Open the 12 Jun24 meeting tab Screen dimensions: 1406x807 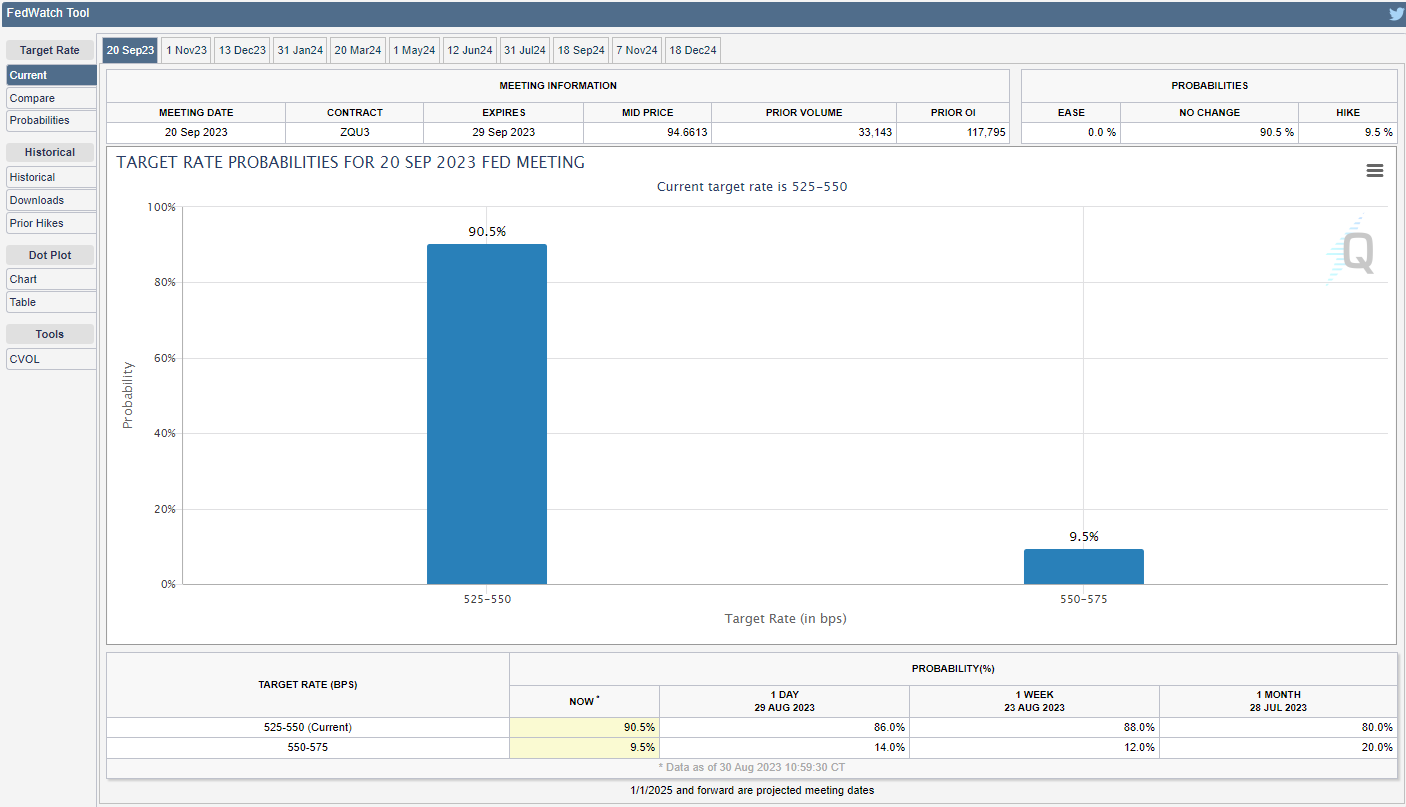470,50
